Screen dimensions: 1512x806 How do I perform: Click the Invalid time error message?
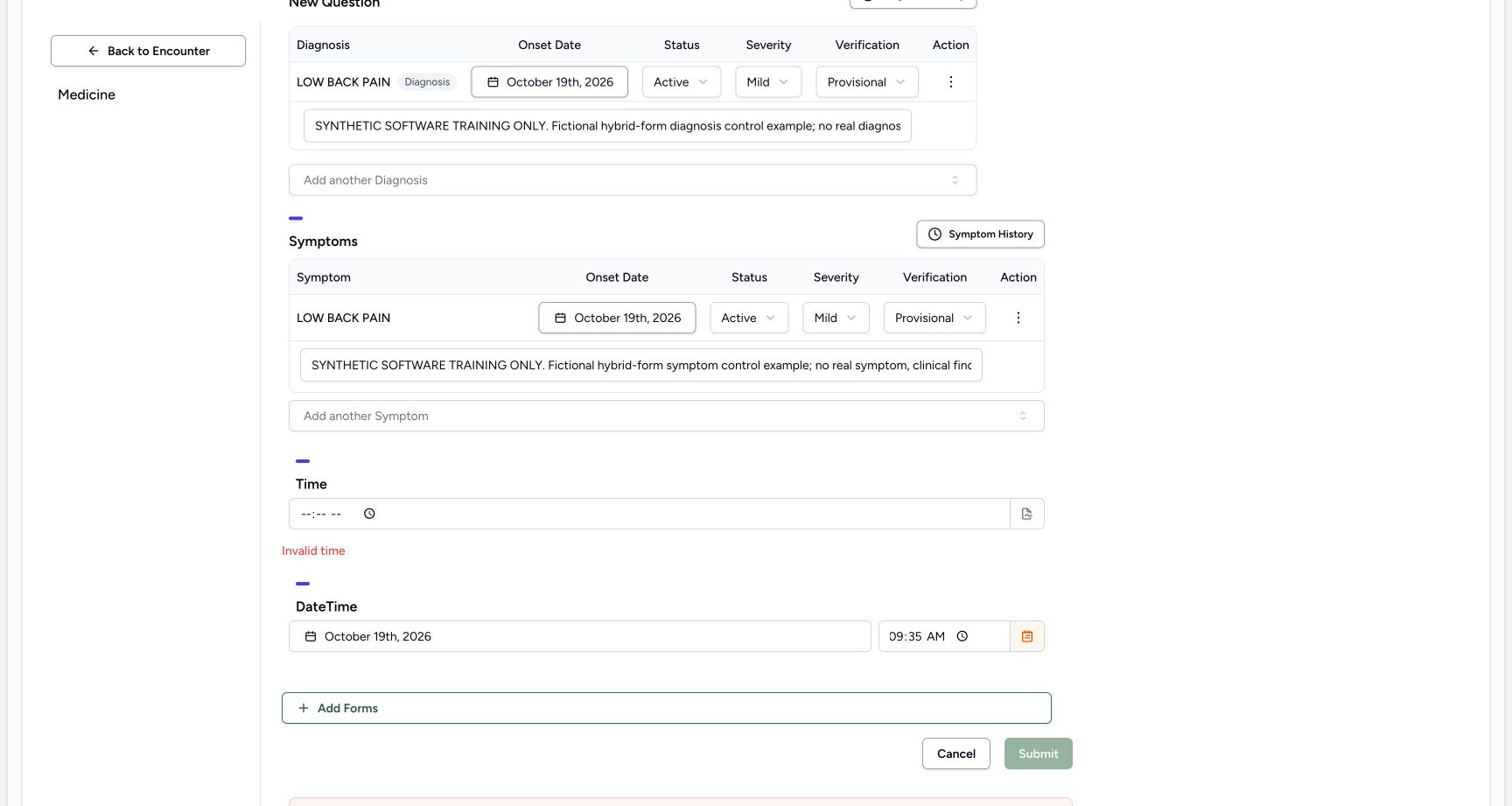313,550
